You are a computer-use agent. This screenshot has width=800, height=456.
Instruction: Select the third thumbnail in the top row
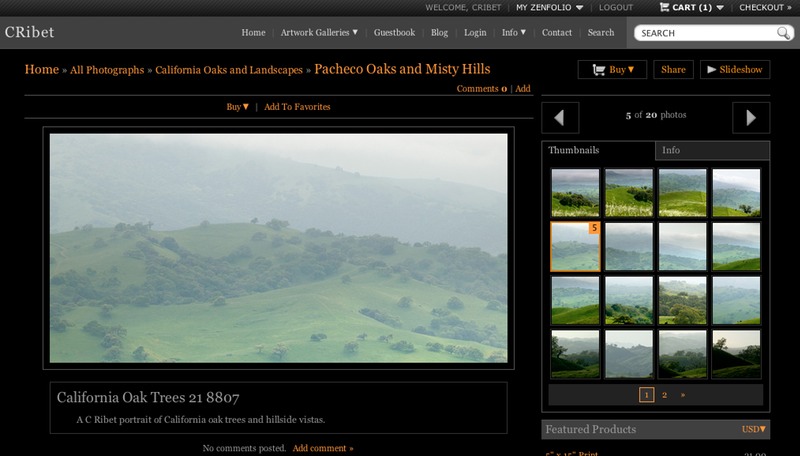coord(683,193)
